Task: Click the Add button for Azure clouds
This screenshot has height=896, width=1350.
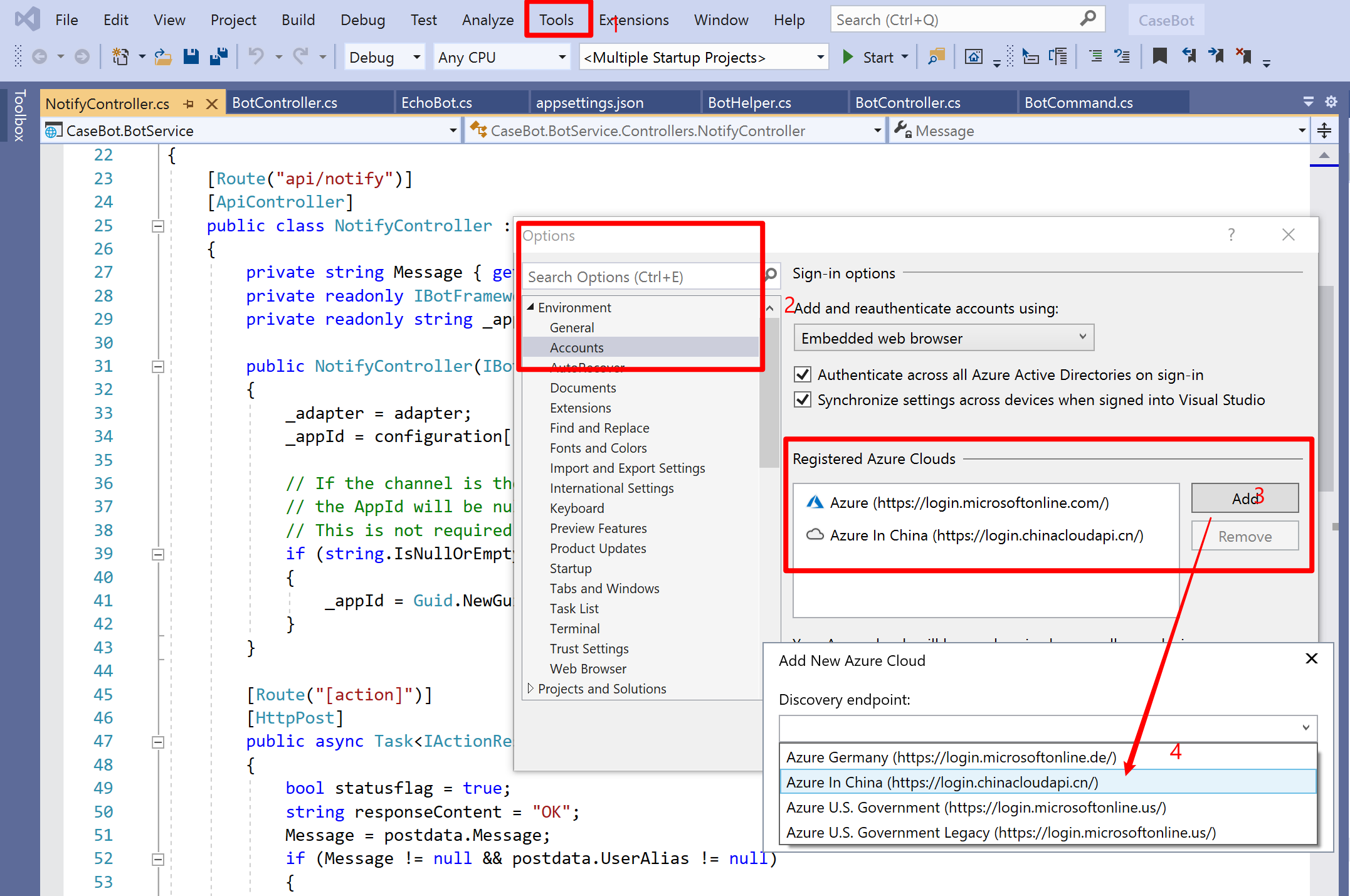Action: 1244,498
